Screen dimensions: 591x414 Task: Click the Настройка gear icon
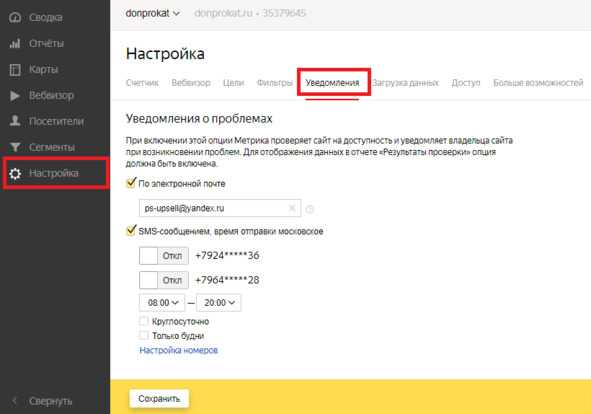(15, 173)
